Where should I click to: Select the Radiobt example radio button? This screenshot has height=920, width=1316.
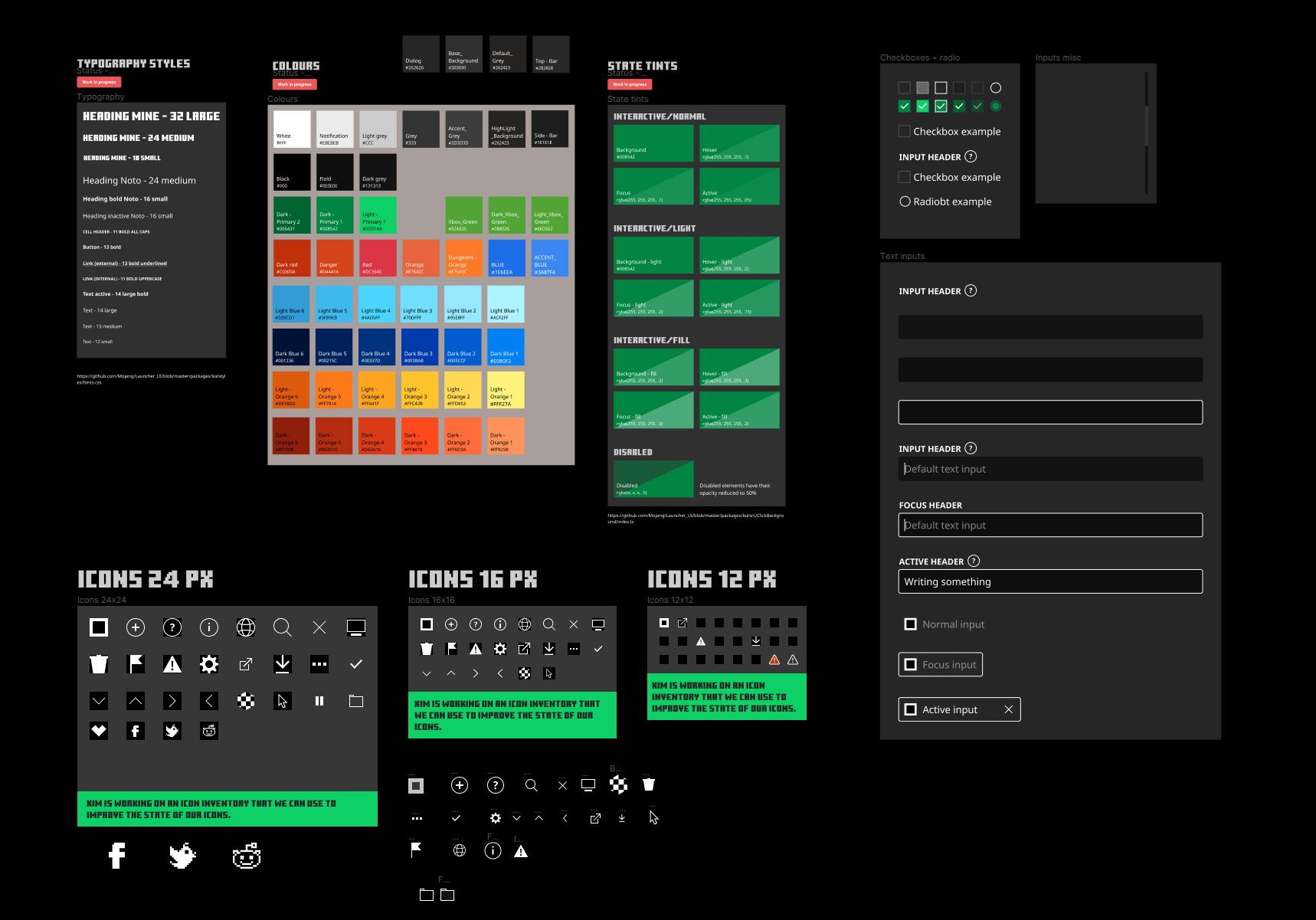pyautogui.click(x=905, y=201)
